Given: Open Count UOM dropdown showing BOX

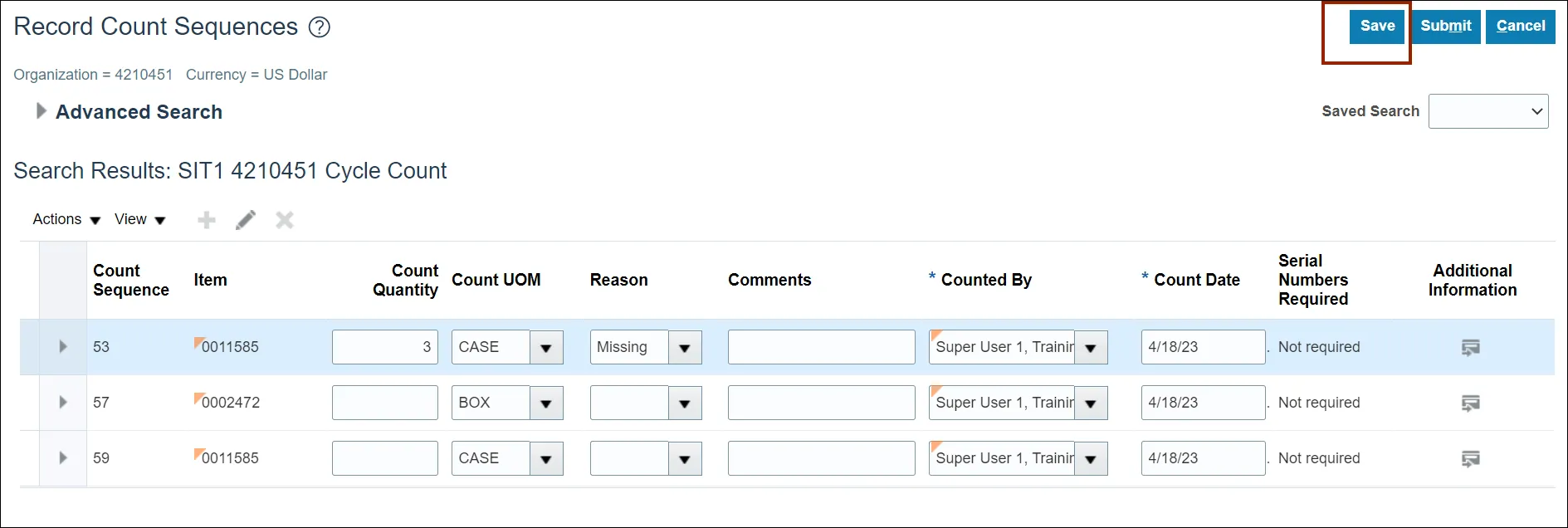Looking at the screenshot, I should 546,403.
